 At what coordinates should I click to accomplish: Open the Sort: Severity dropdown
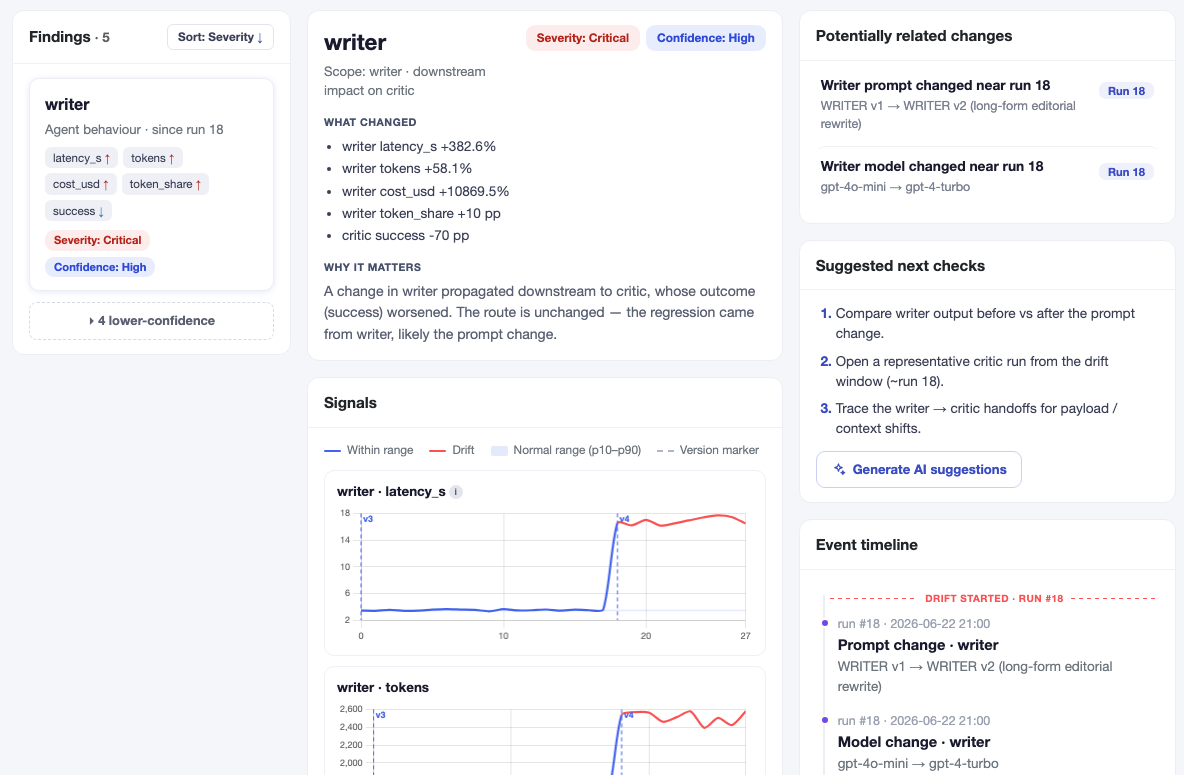point(220,37)
